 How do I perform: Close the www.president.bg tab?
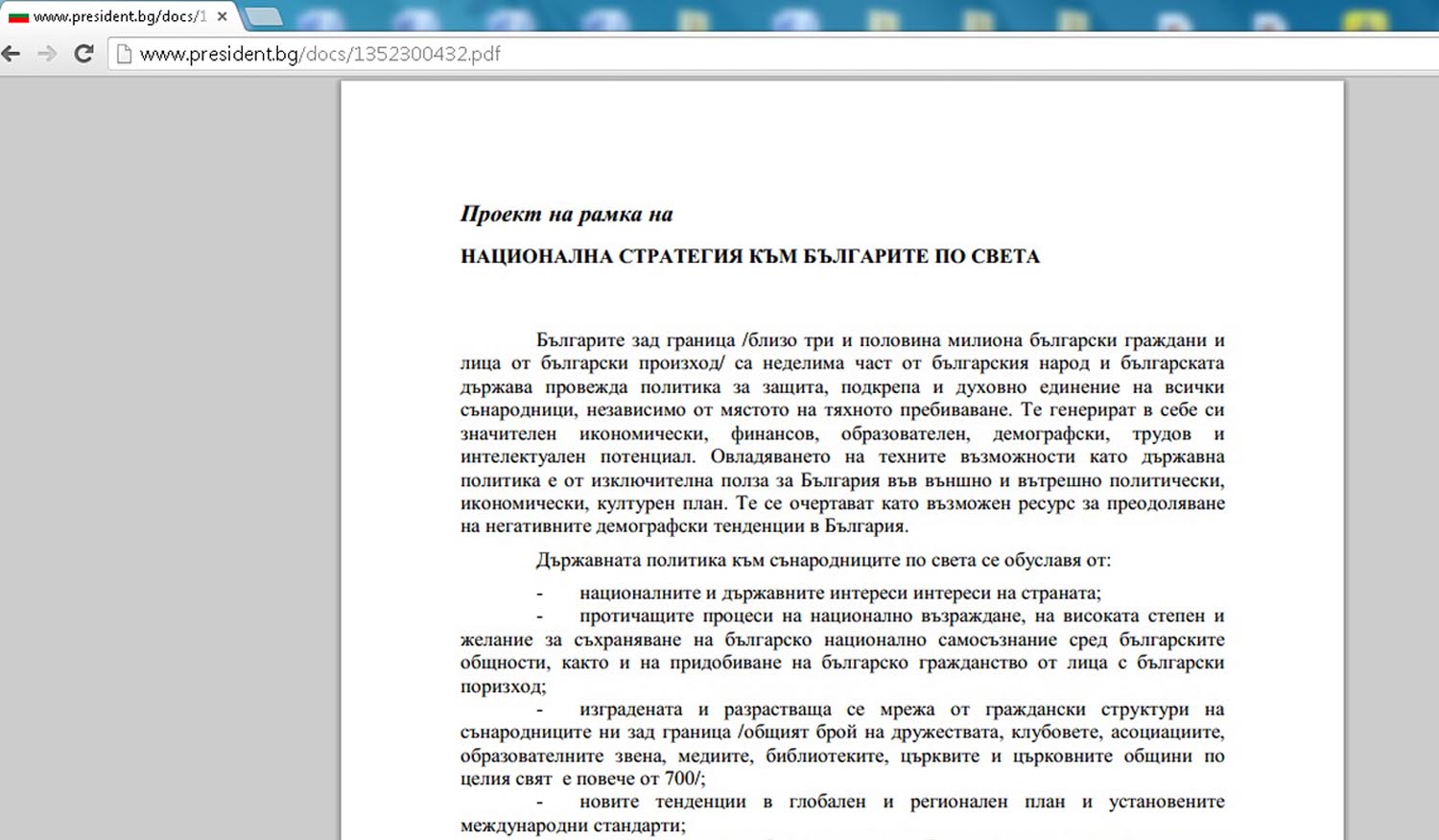click(223, 16)
